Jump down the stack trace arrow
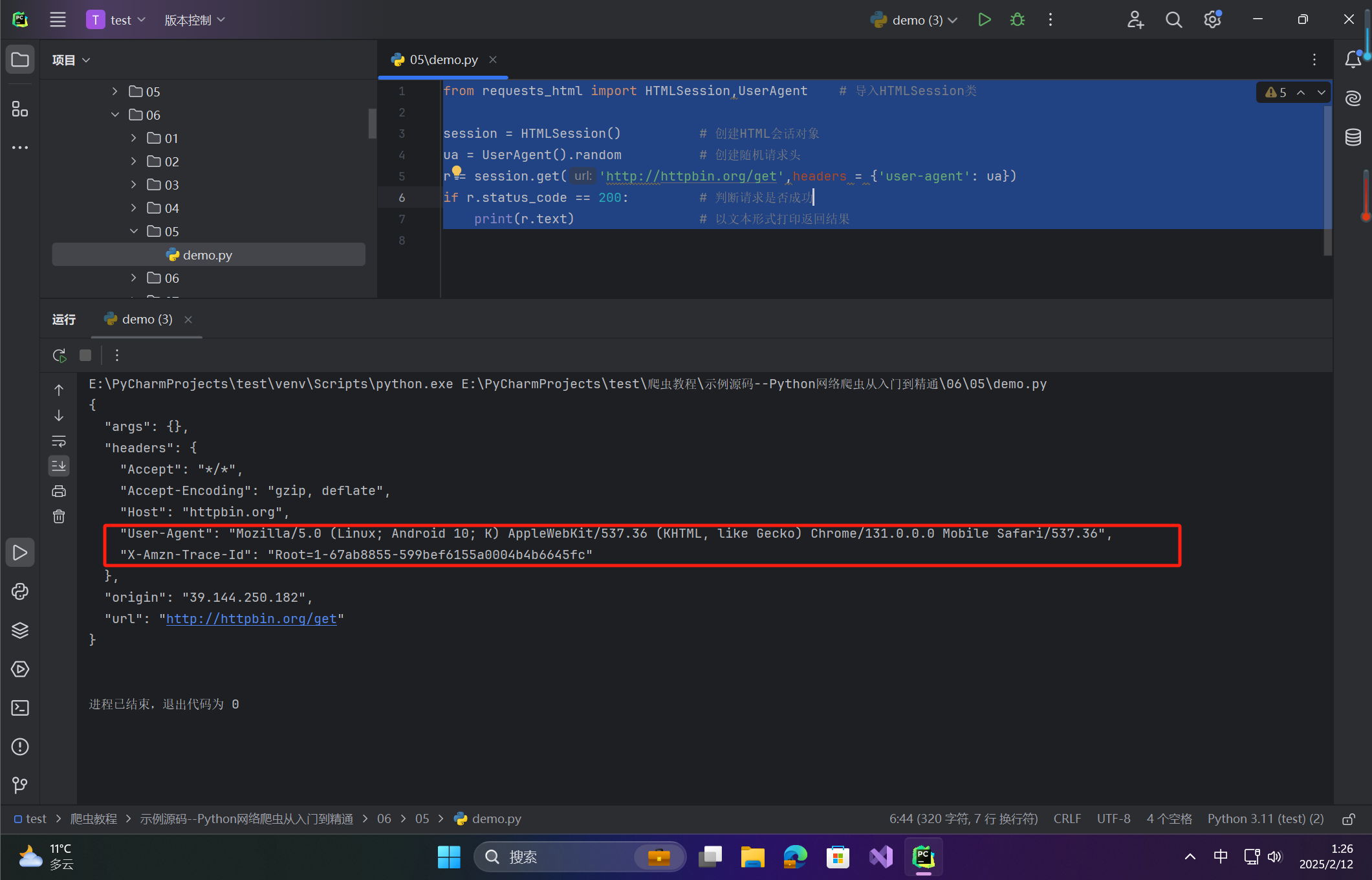Screen dimensions: 1372x880 (x=59, y=415)
